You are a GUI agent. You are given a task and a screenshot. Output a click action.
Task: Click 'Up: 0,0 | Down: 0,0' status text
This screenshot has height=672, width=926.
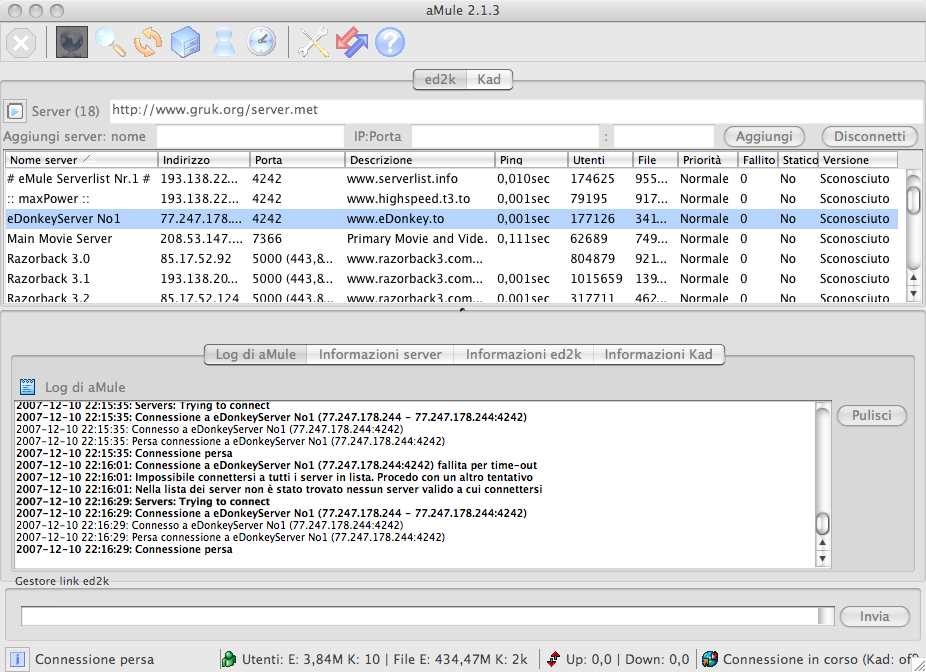coord(627,660)
